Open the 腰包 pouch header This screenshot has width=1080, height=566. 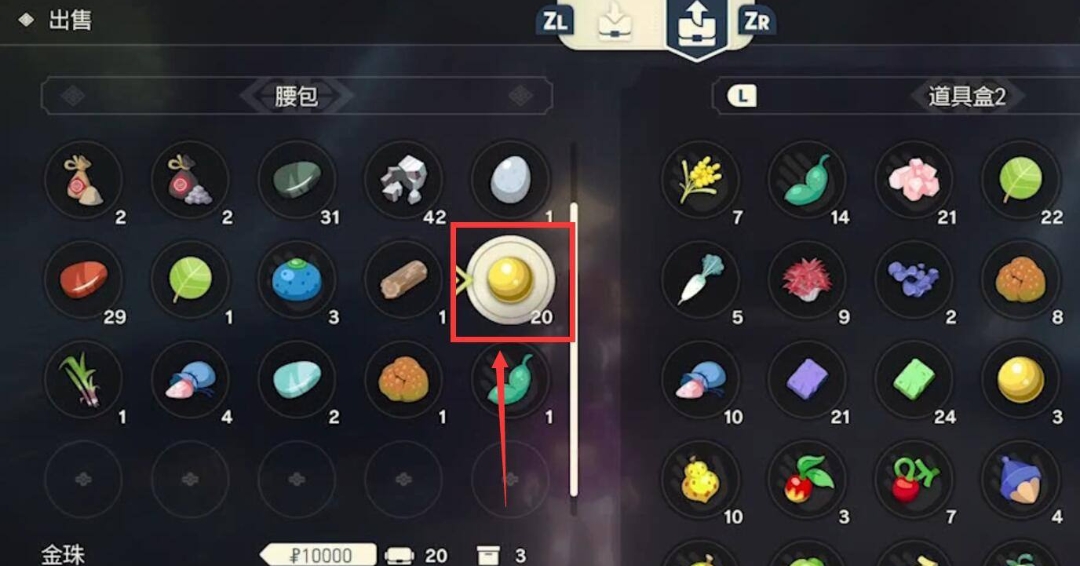[x=297, y=96]
